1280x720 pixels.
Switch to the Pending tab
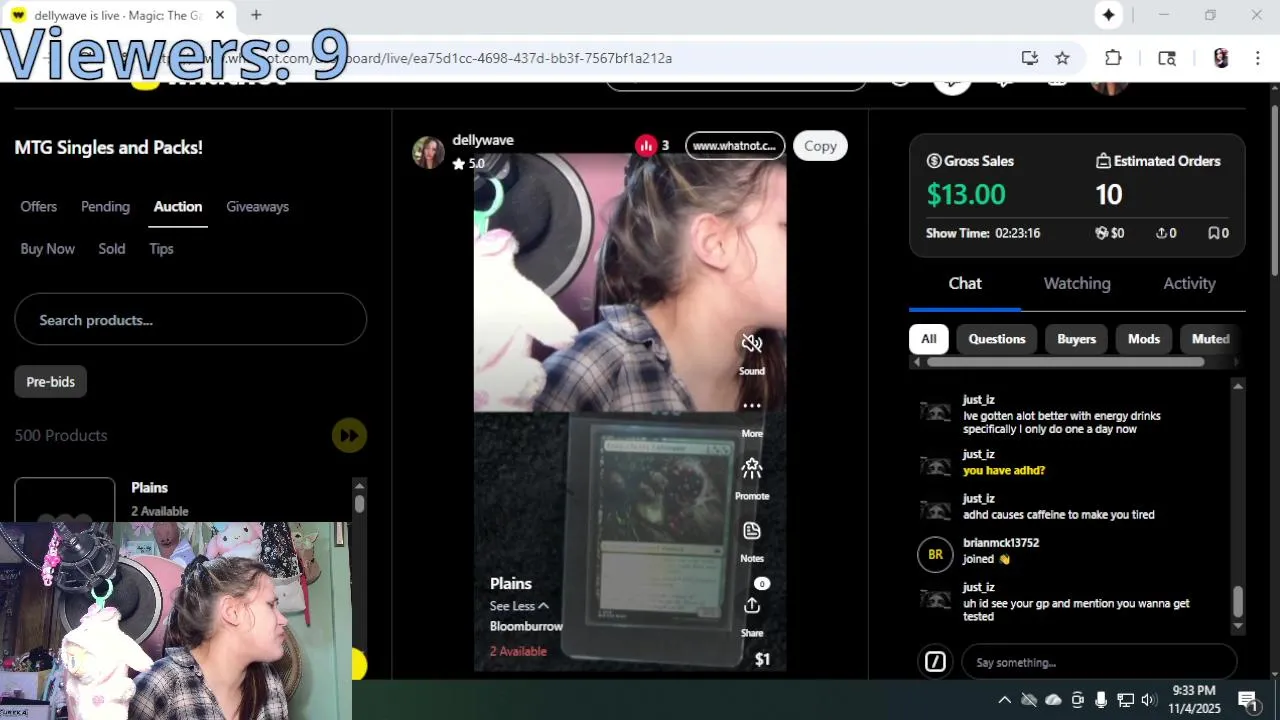coord(105,206)
